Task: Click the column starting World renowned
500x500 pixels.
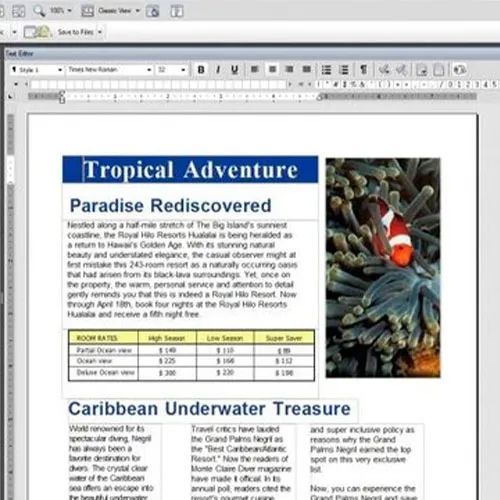Action: (111, 463)
